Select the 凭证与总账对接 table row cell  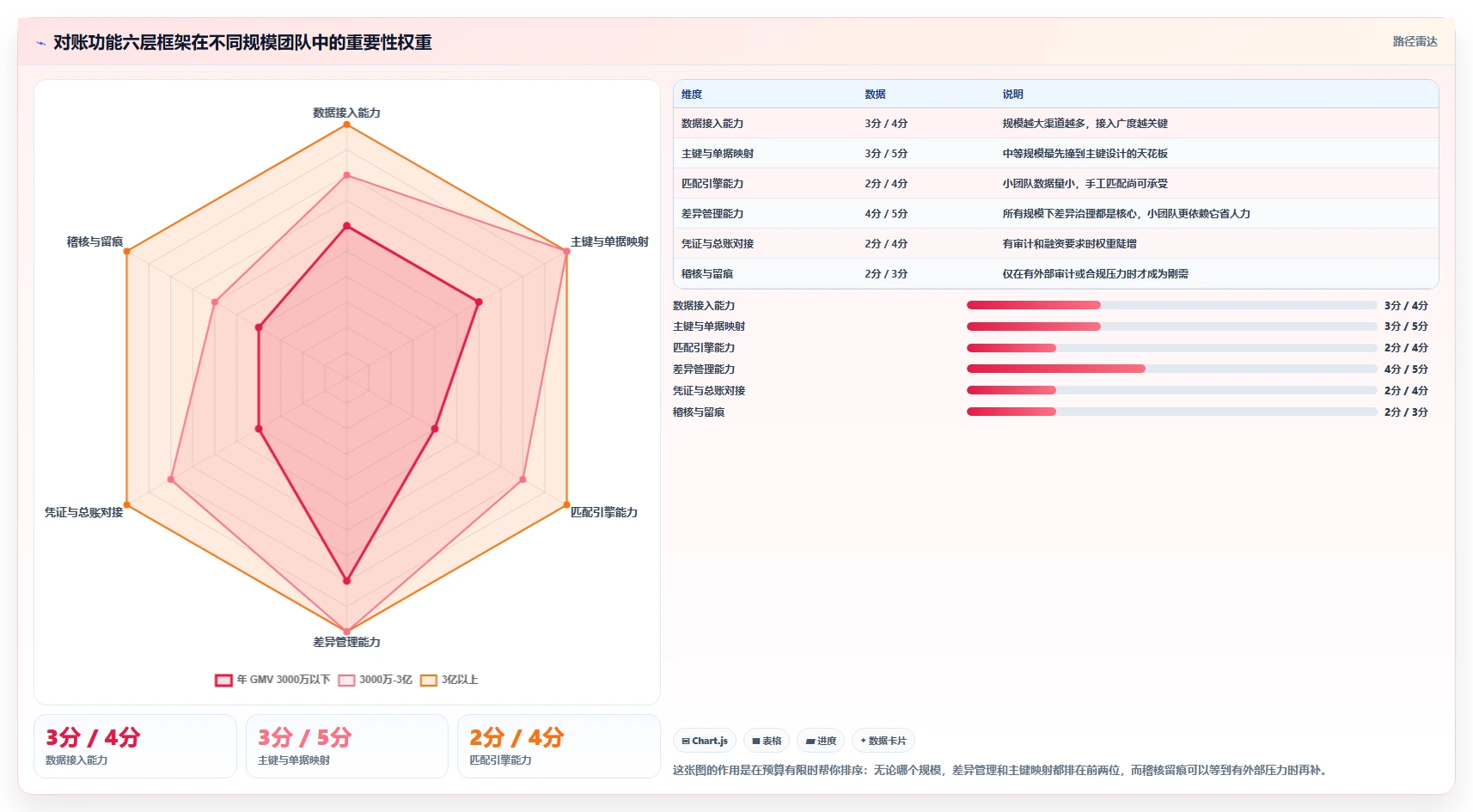point(718,244)
